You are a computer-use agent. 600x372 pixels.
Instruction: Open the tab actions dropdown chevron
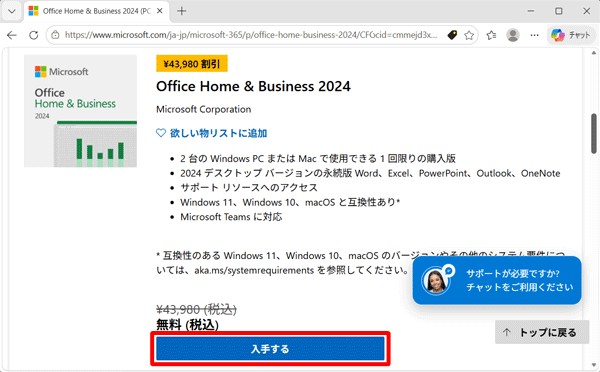(12, 11)
